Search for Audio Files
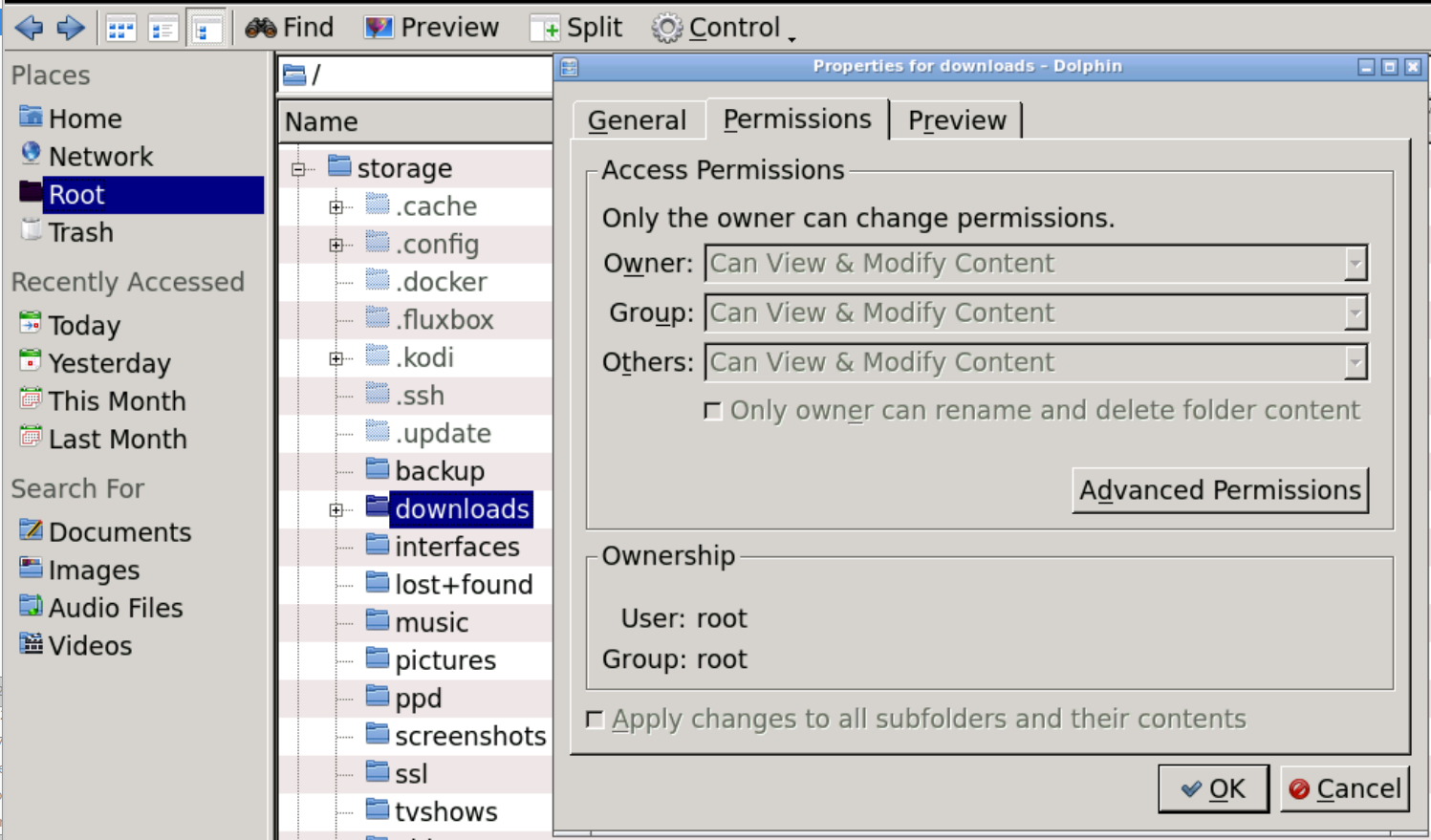 (101, 607)
